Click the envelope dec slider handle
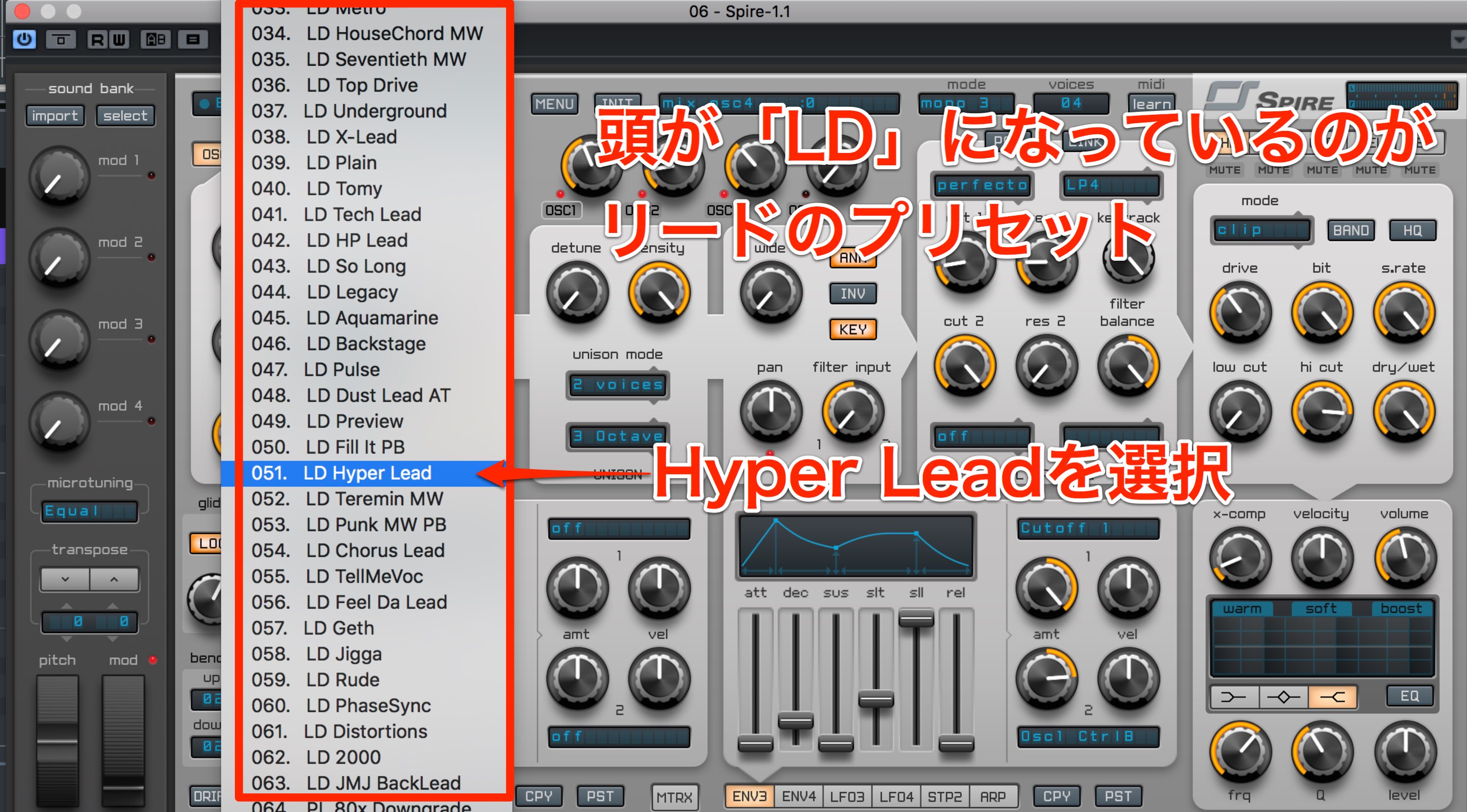 point(795,721)
